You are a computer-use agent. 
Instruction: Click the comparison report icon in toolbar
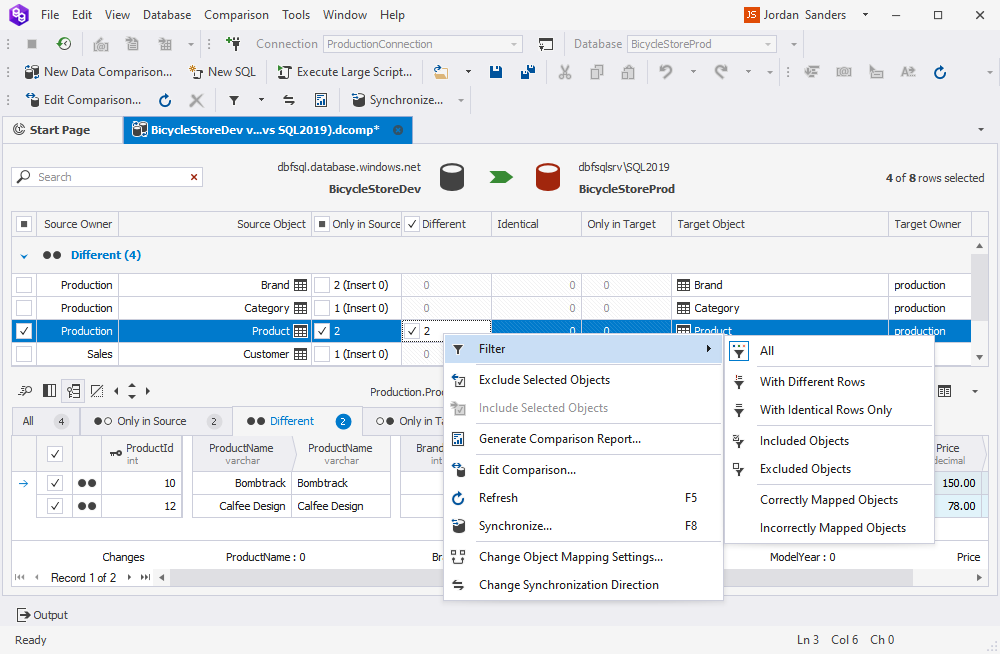321,100
